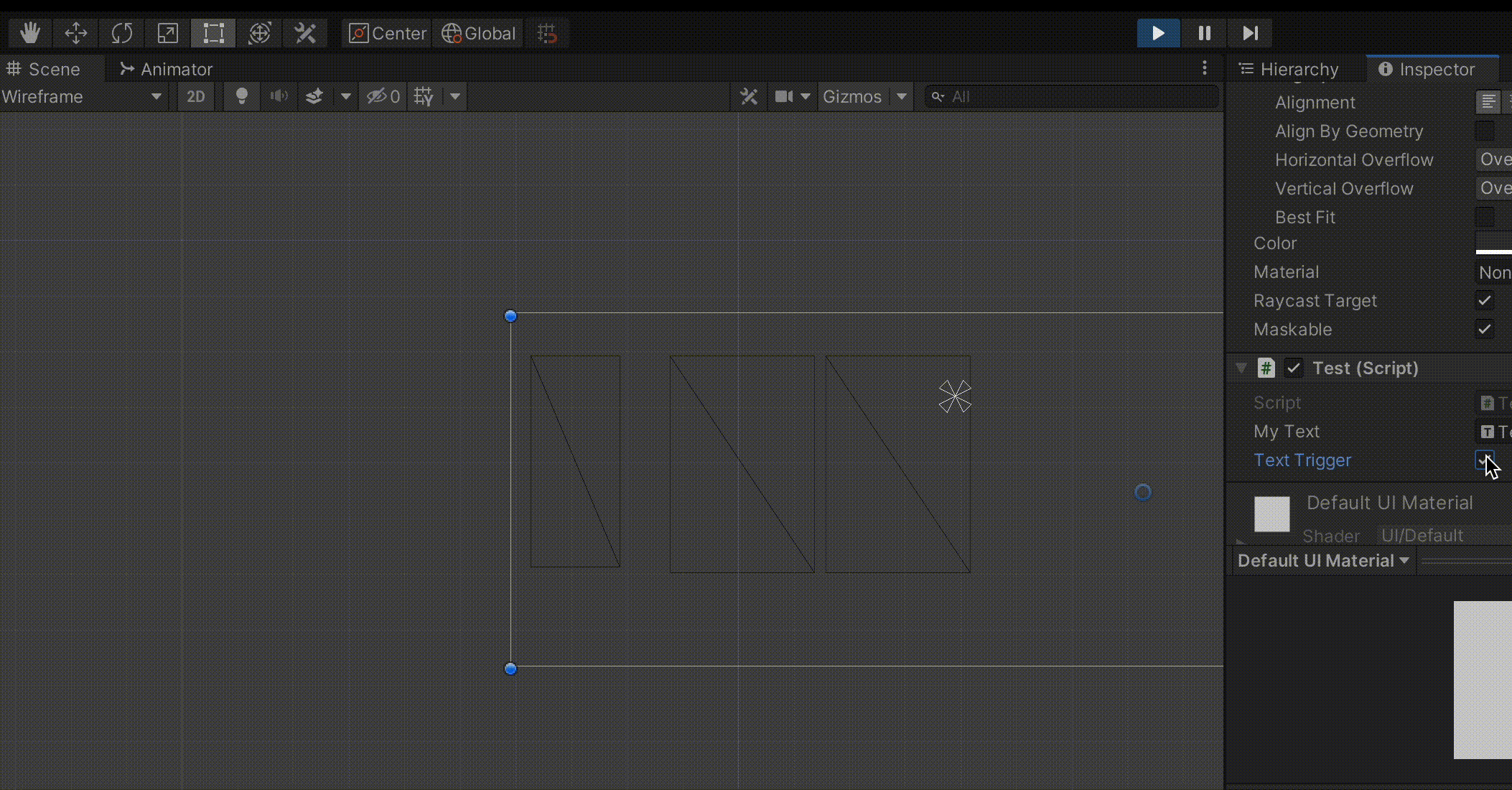Switch to the Hierarchy tab
1512x790 pixels.
[x=1289, y=69]
